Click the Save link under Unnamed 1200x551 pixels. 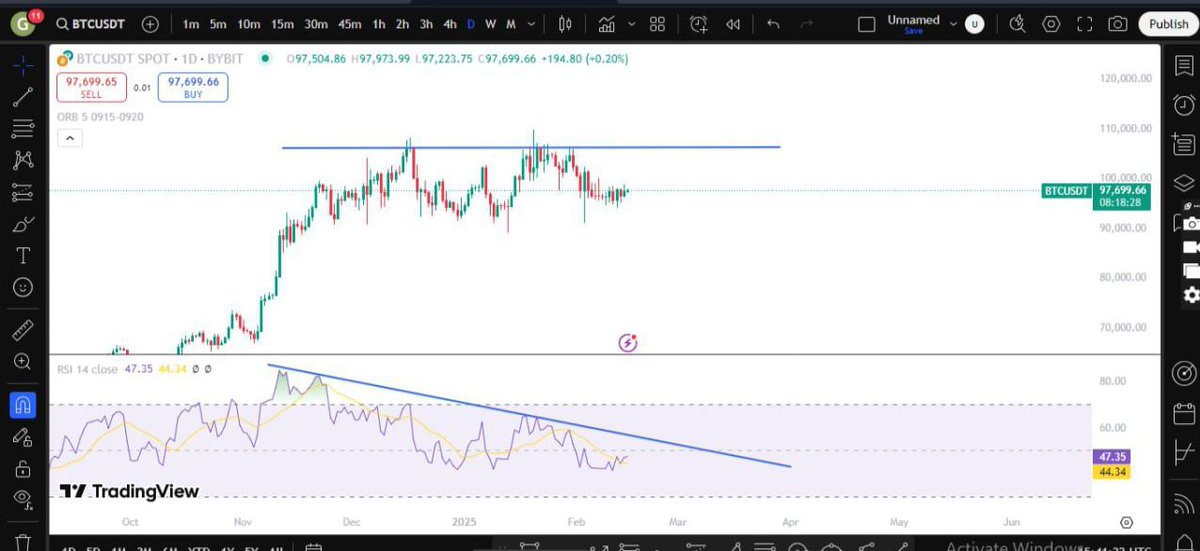913,31
